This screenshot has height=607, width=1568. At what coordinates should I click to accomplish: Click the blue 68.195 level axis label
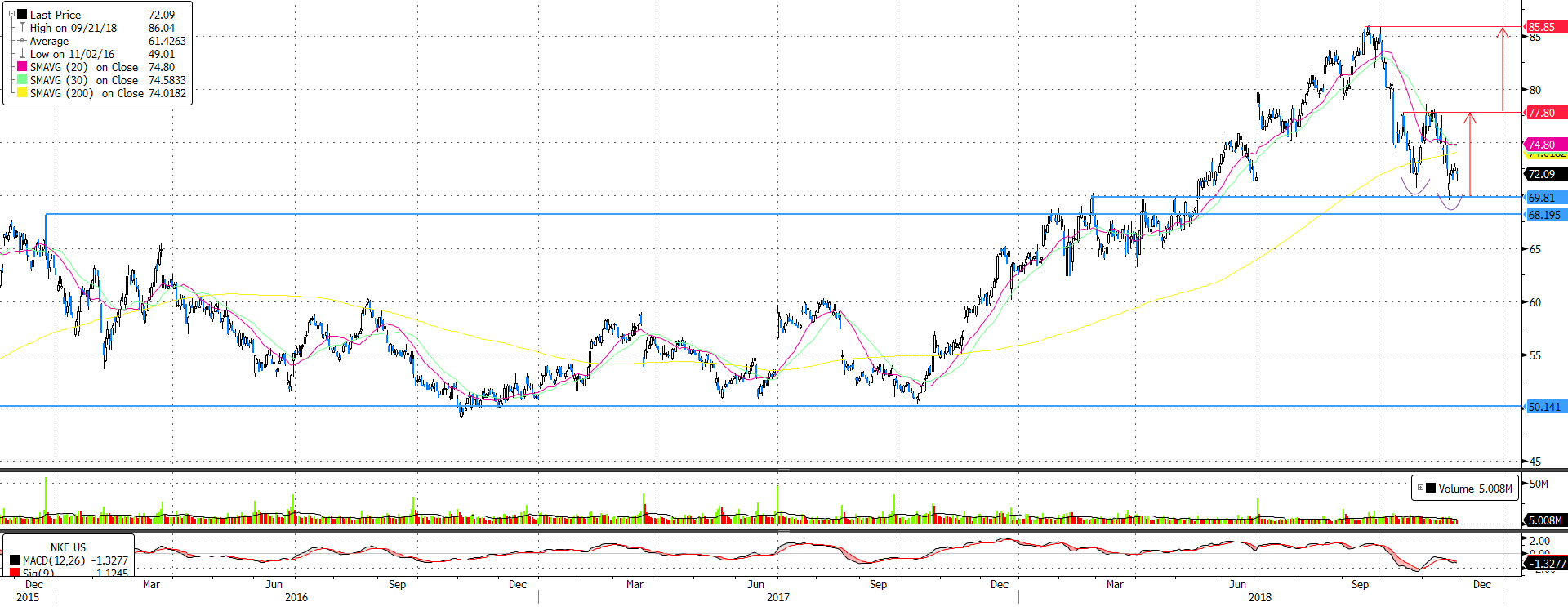click(x=1546, y=215)
